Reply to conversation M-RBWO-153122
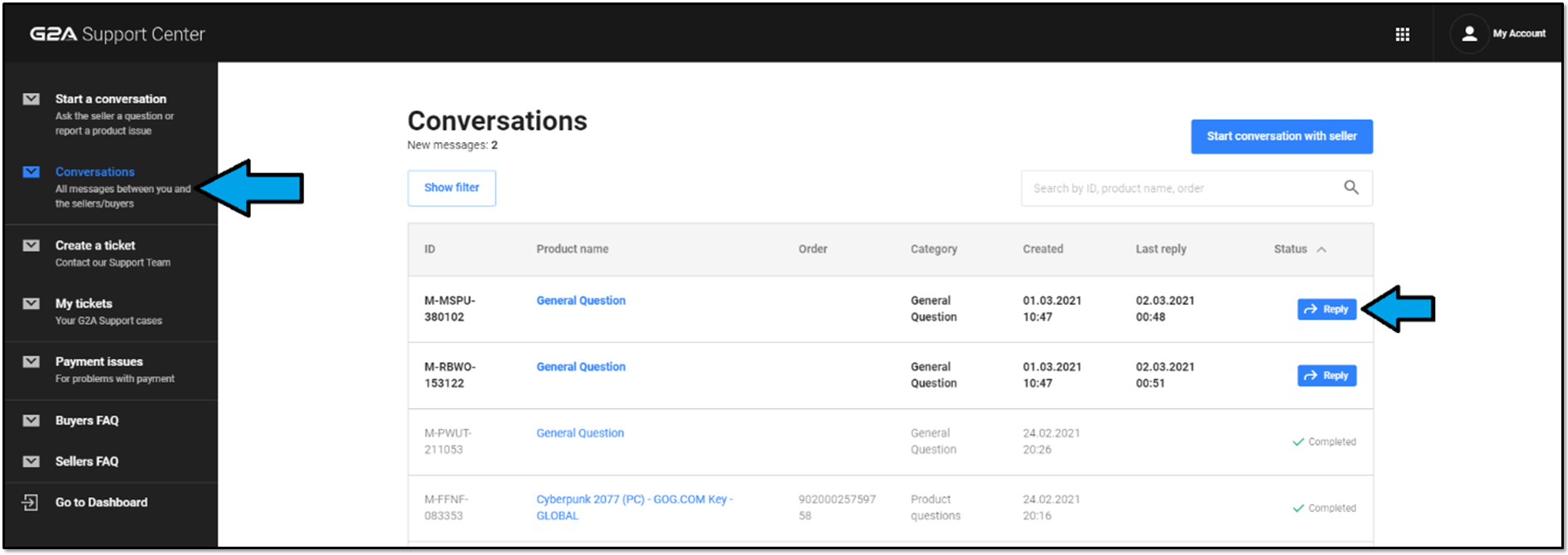The image size is (1568, 555). tap(1326, 376)
